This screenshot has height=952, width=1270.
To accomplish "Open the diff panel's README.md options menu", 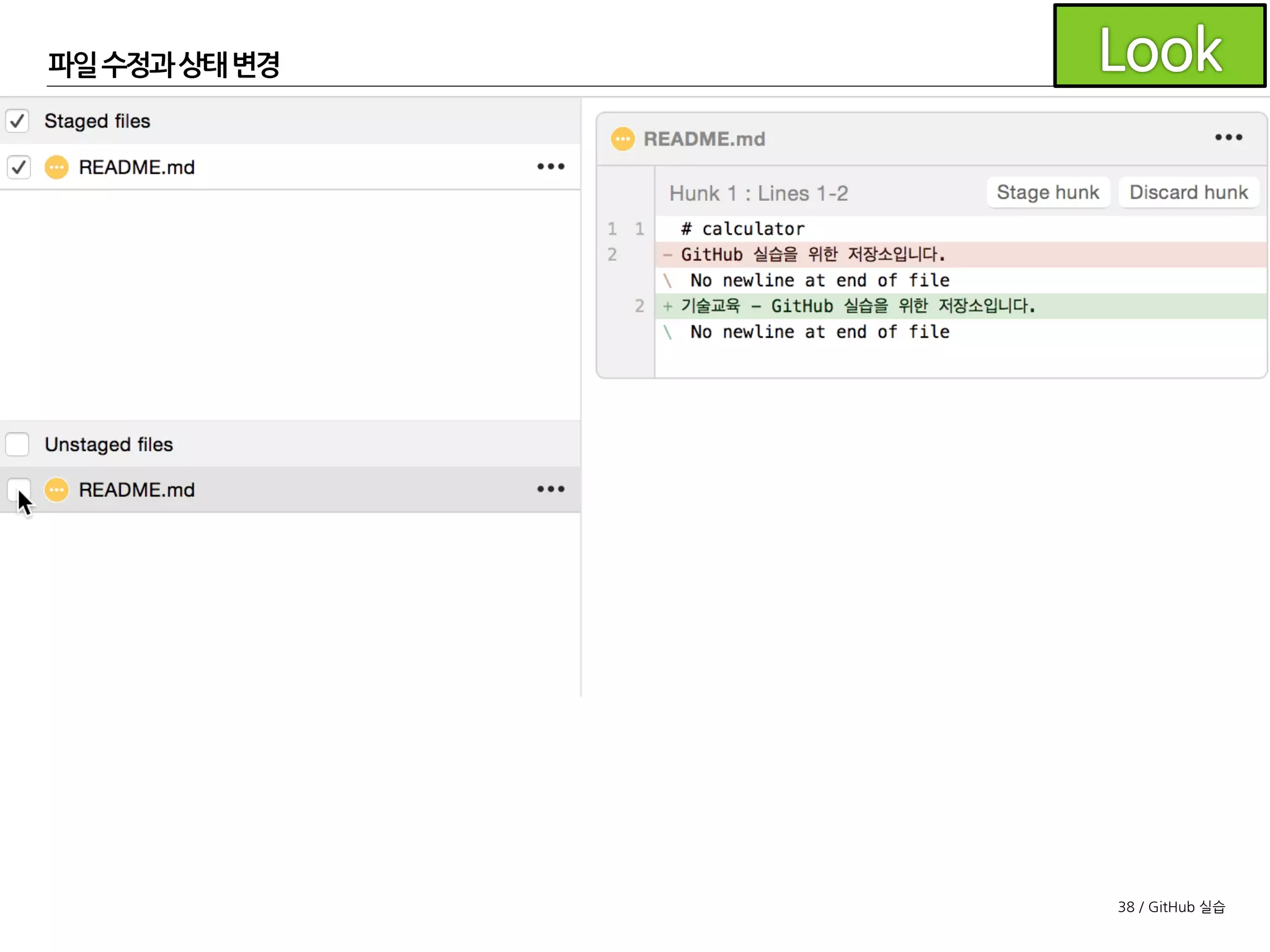I will (1228, 137).
